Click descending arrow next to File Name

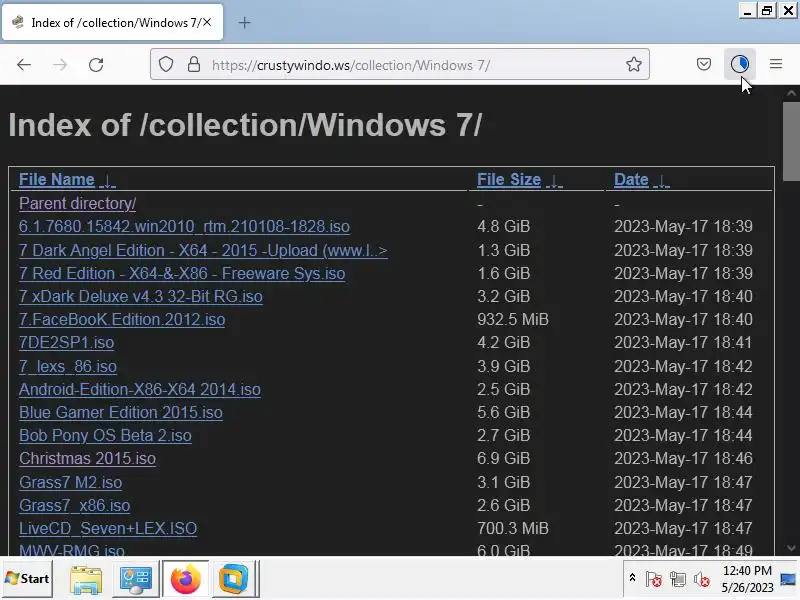108,181
